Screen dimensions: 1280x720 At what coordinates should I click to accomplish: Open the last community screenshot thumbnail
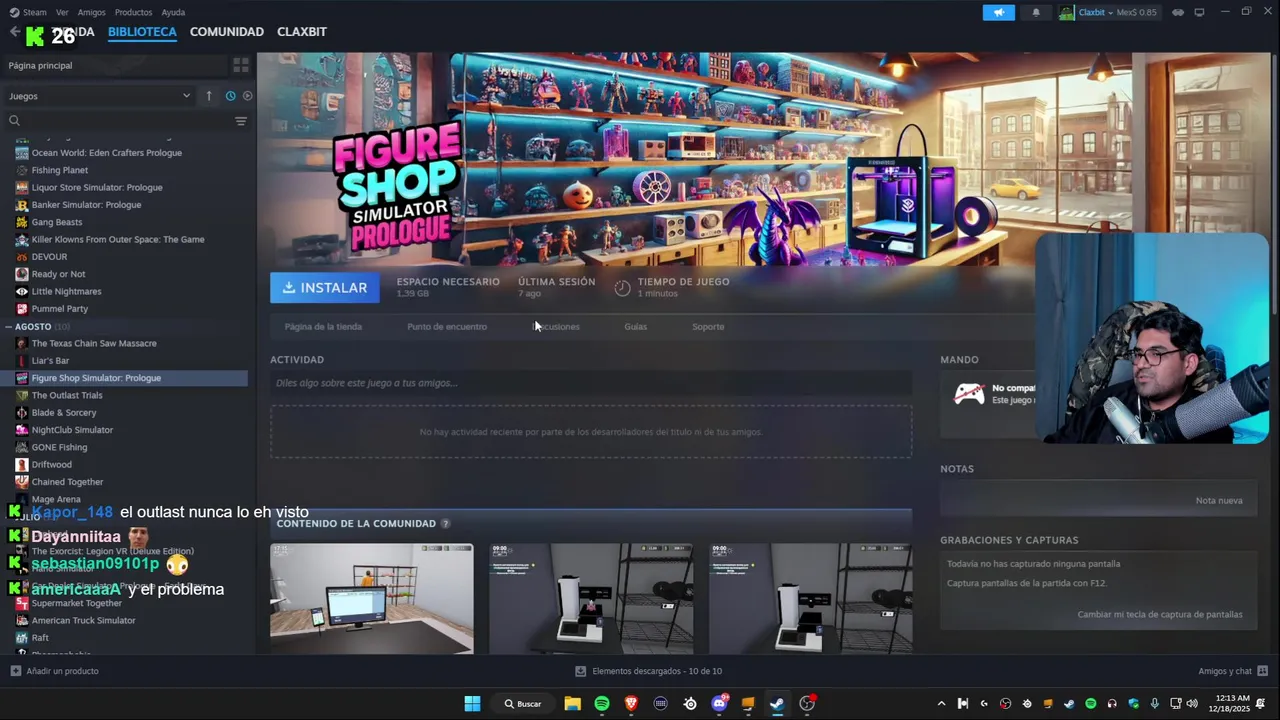click(811, 599)
